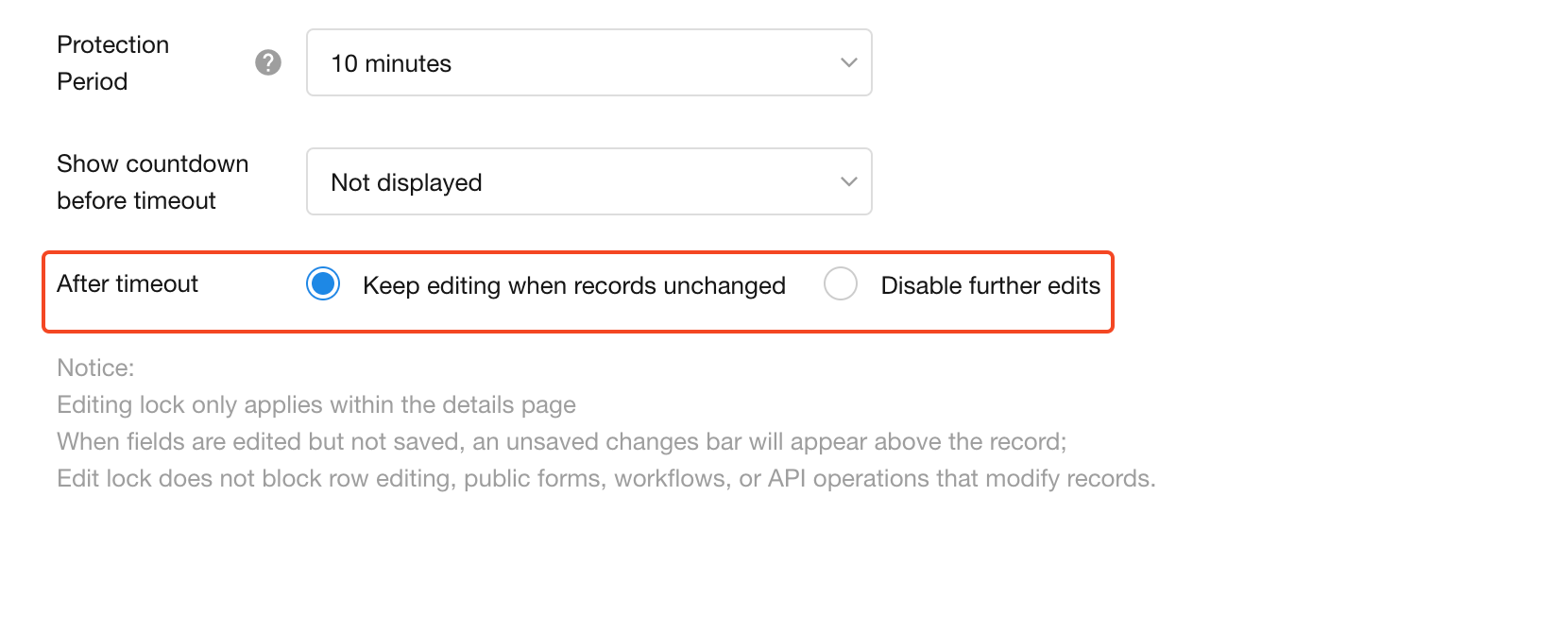Click the 'Protection Period' field label
1568x633 pixels.
[112, 62]
